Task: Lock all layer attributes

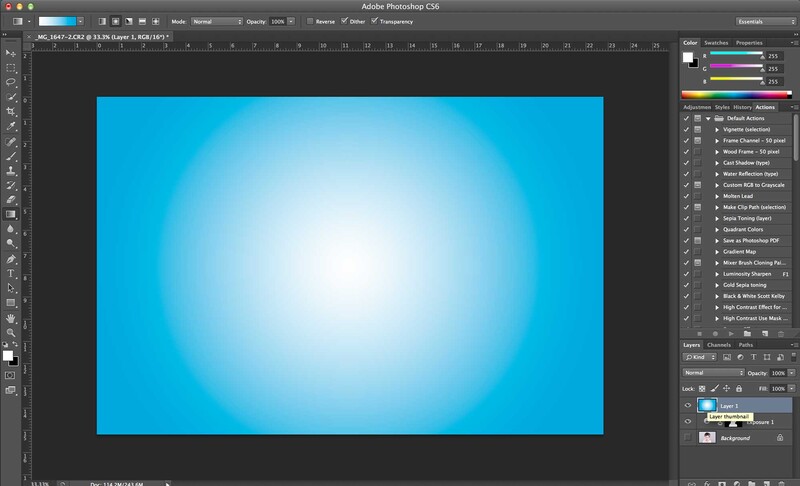Action: tap(739, 389)
